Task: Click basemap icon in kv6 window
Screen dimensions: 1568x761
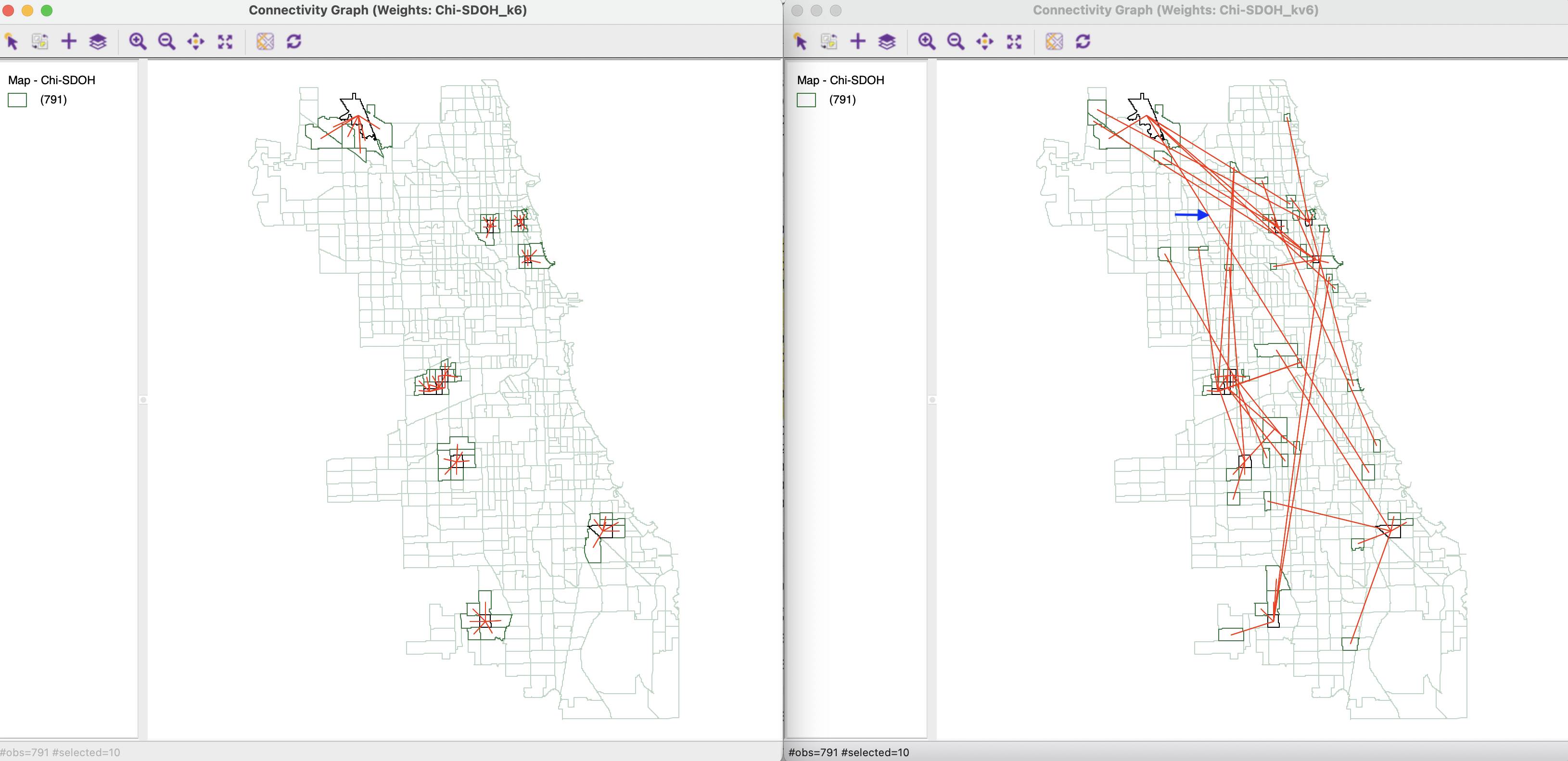Action: coord(1054,41)
